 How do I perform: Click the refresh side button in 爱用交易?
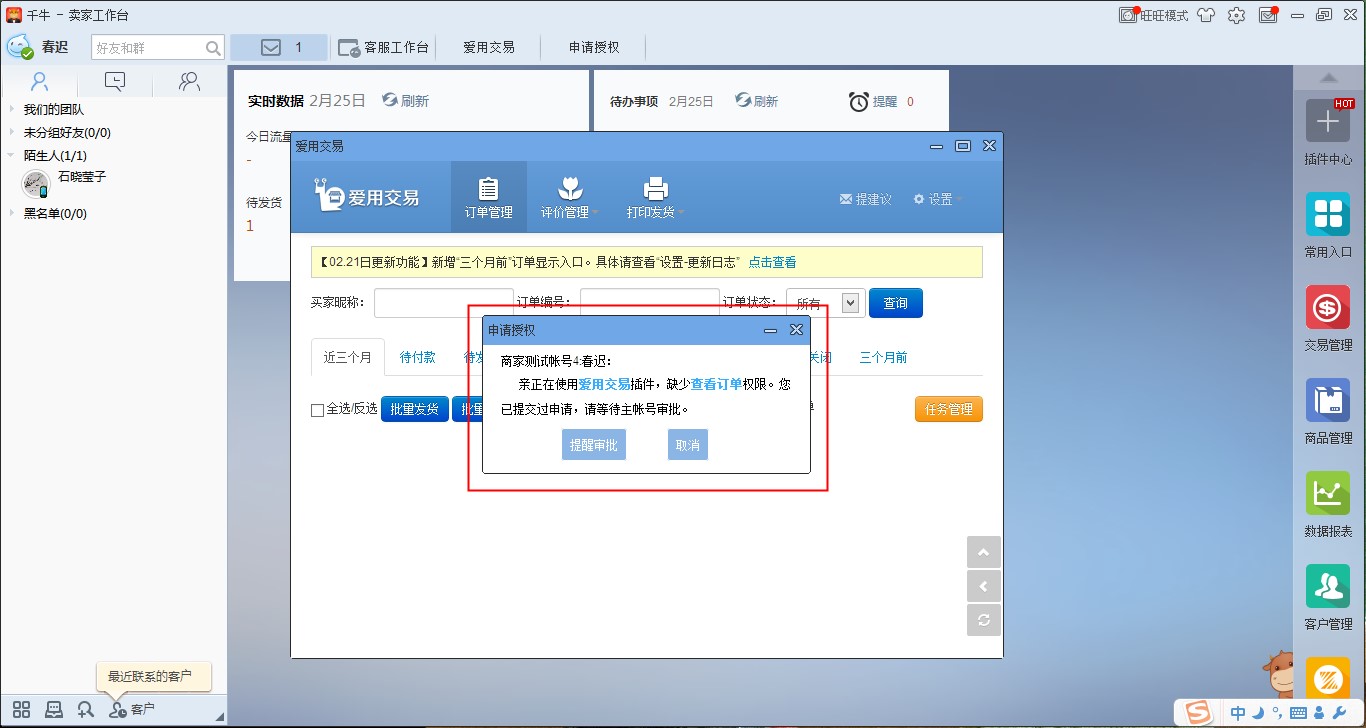984,620
